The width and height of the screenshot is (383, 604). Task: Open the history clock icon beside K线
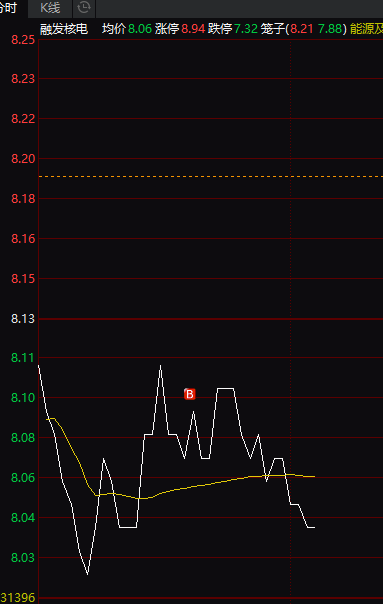click(84, 7)
